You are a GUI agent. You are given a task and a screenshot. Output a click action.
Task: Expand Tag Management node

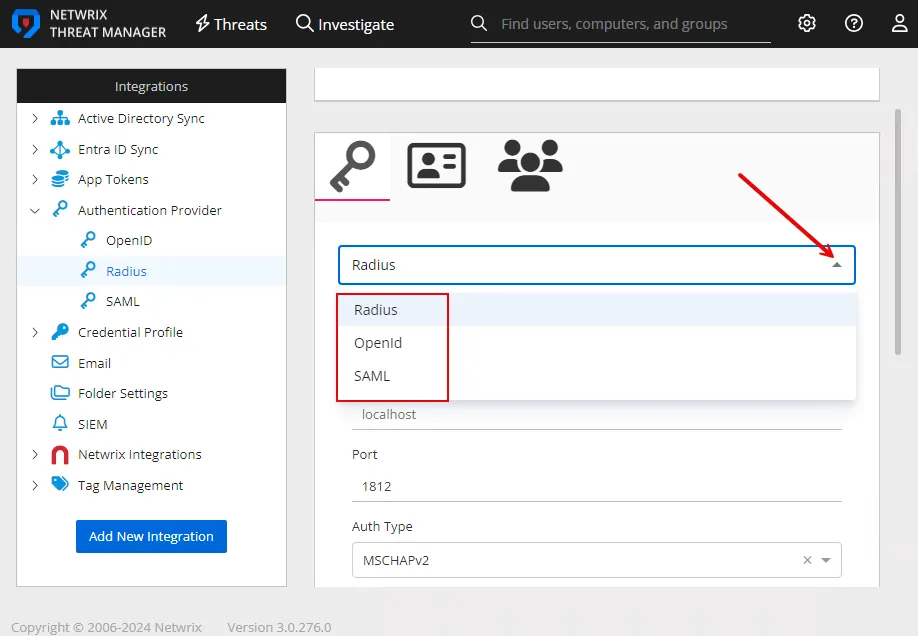[x=35, y=485]
